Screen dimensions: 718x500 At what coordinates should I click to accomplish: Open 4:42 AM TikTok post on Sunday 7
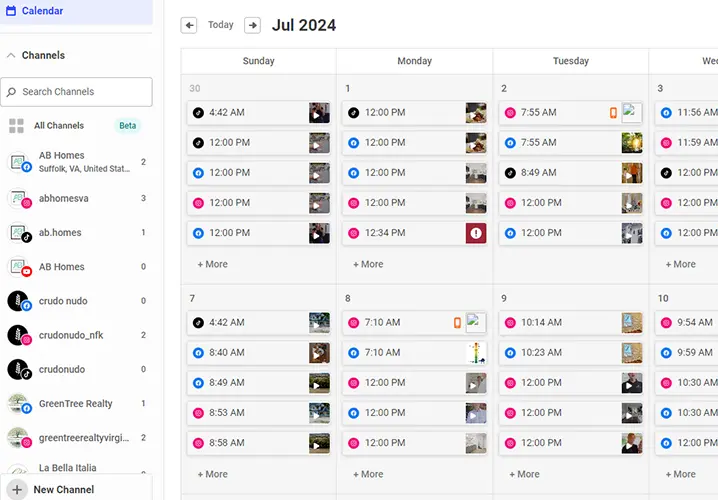[x=259, y=322]
